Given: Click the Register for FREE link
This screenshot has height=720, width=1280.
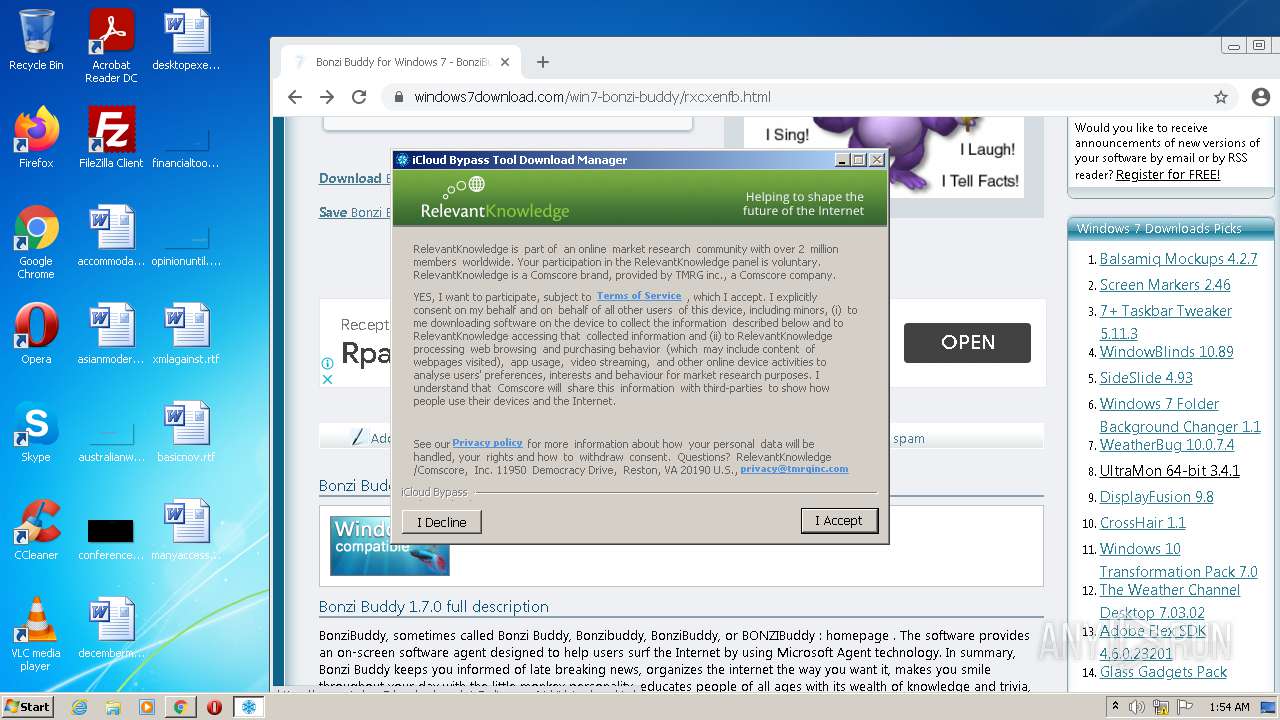Looking at the screenshot, I should (x=1168, y=174).
